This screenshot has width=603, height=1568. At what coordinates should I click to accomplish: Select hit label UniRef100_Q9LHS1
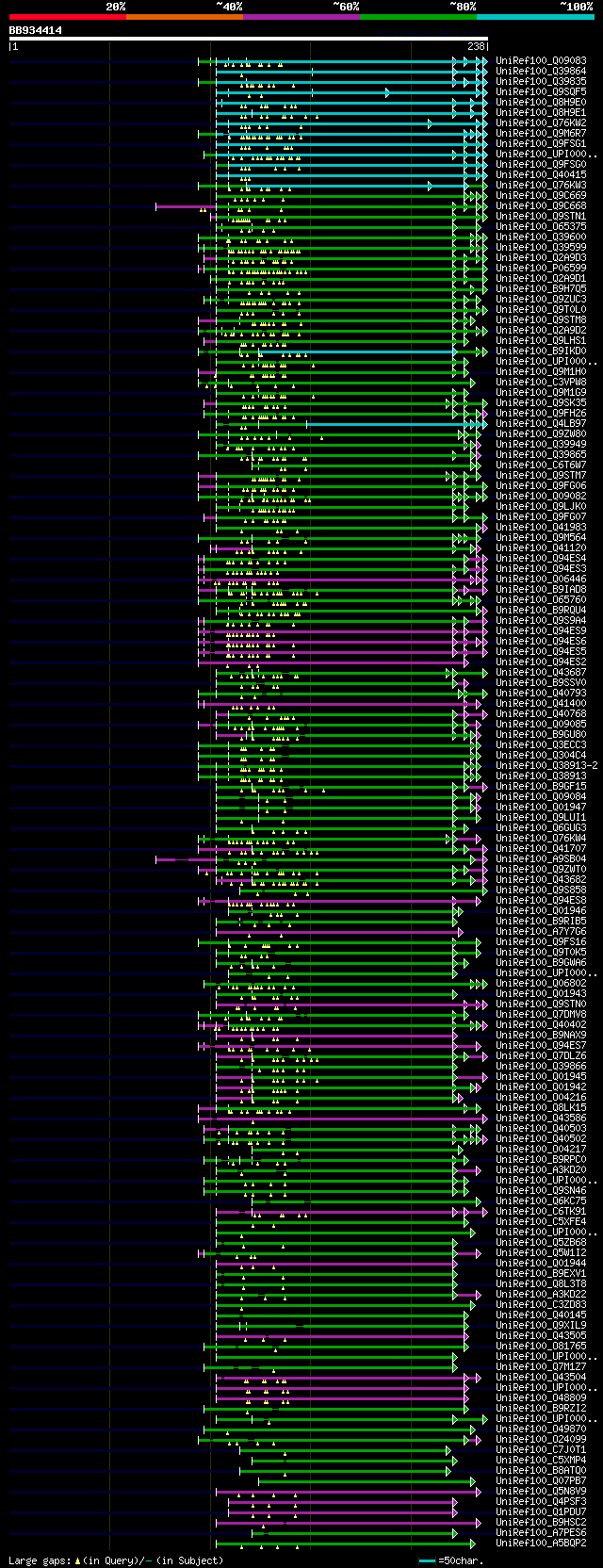(x=541, y=340)
